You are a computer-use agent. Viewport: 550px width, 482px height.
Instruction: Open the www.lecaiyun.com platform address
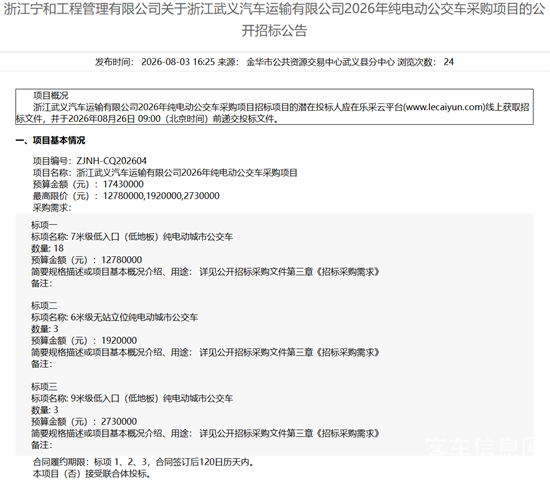[x=445, y=107]
